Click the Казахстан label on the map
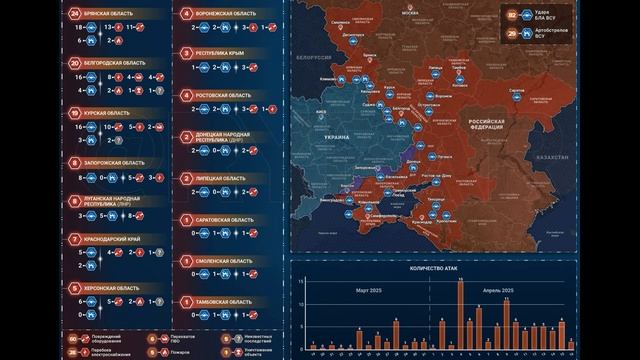 pos(552,157)
